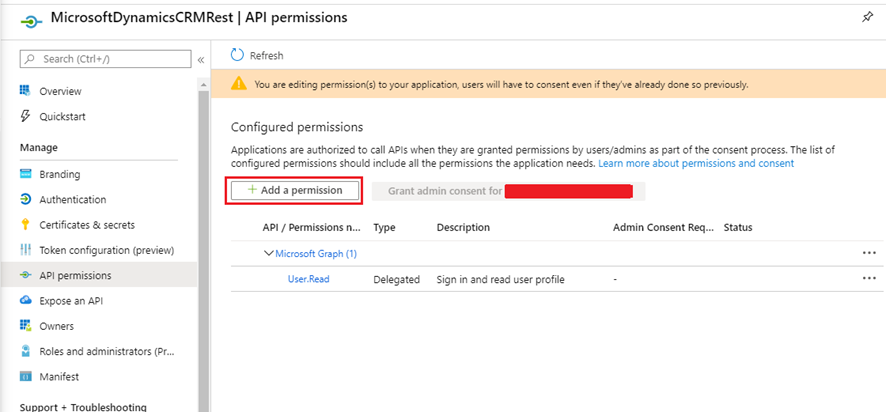Open the ellipsis menu for Microsoft Graph row
This screenshot has height=412, width=886.
(868, 253)
